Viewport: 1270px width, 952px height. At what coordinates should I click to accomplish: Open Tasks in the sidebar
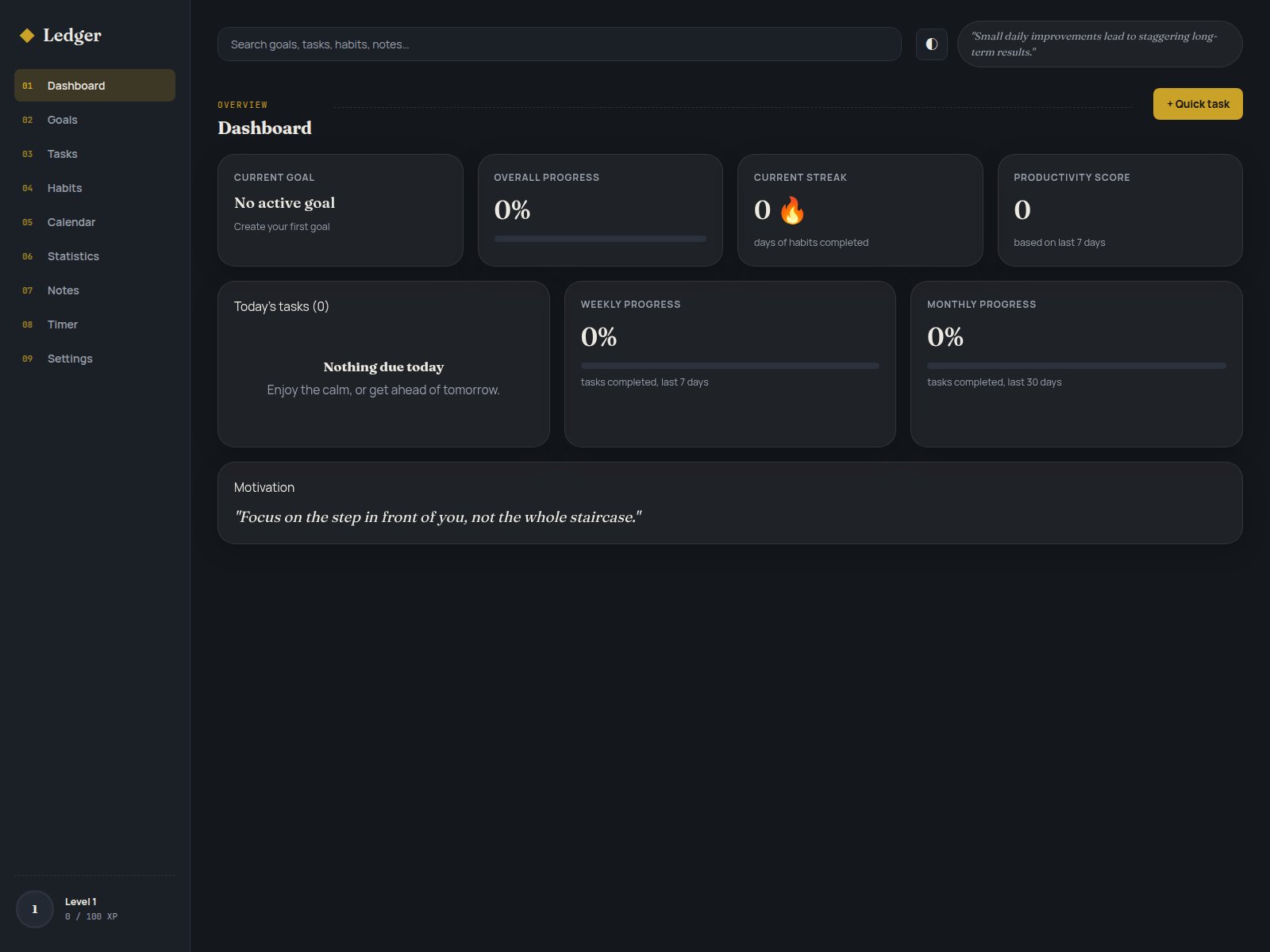coord(94,154)
